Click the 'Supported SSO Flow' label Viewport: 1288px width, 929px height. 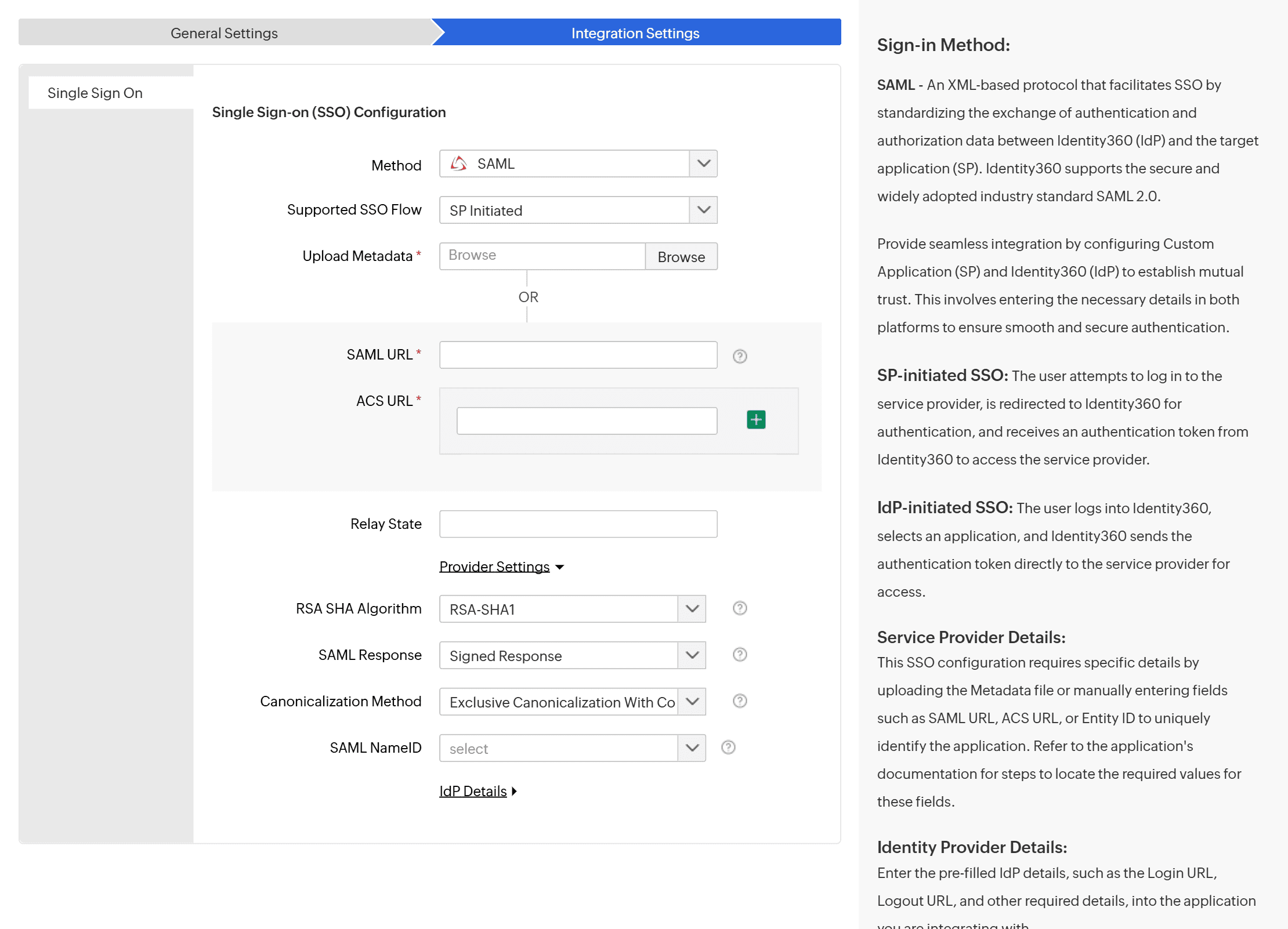point(354,209)
